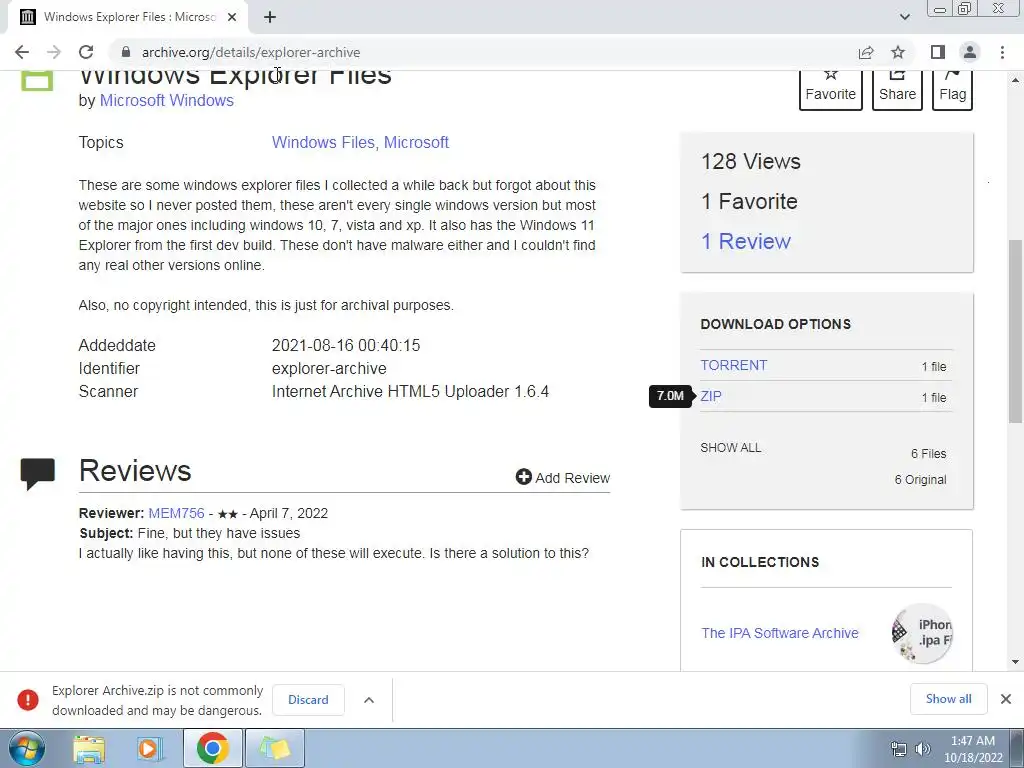The height and width of the screenshot is (768, 1024).
Task: Open Chrome three-dot menu
Action: click(x=1002, y=52)
